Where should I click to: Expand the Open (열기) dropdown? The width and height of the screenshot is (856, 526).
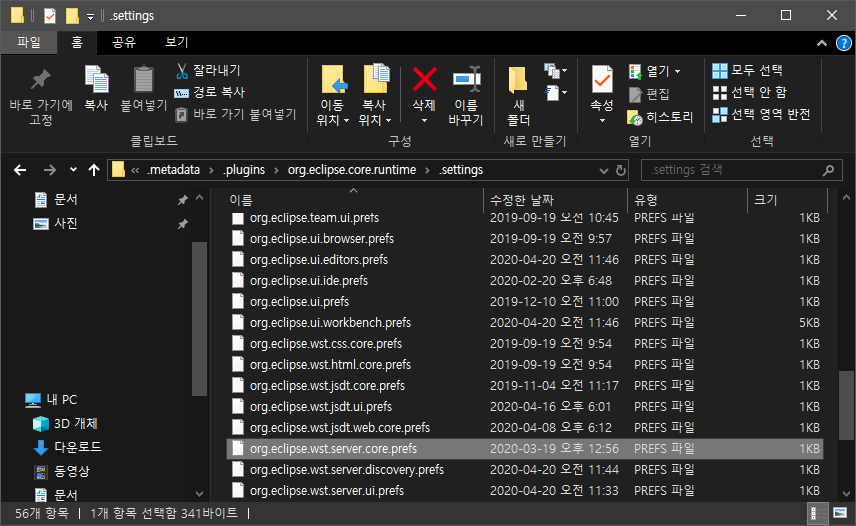coord(677,71)
